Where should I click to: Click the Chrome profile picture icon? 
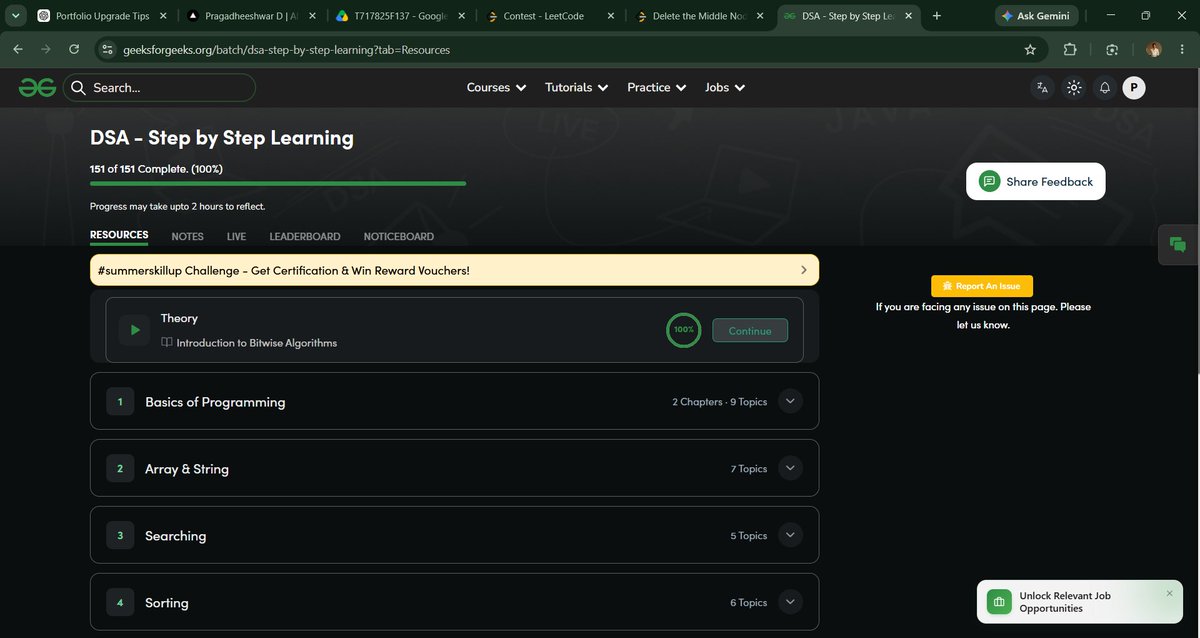point(1154,49)
